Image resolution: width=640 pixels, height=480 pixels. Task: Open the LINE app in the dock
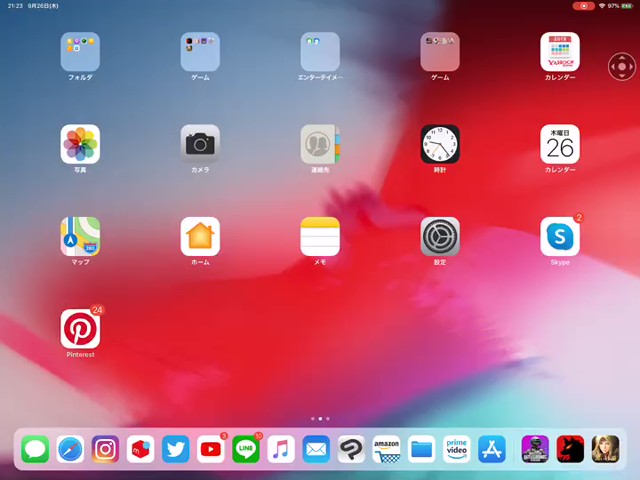coord(246,449)
